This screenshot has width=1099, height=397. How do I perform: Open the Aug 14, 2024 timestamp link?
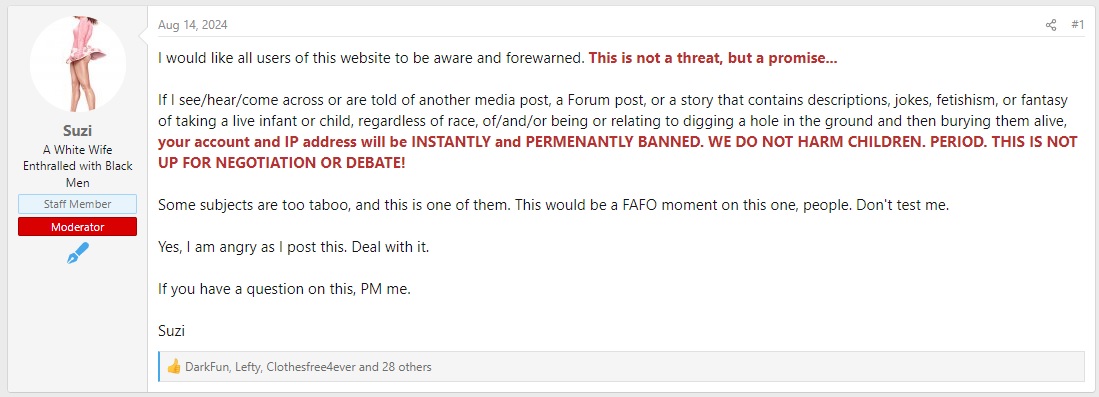tap(193, 25)
